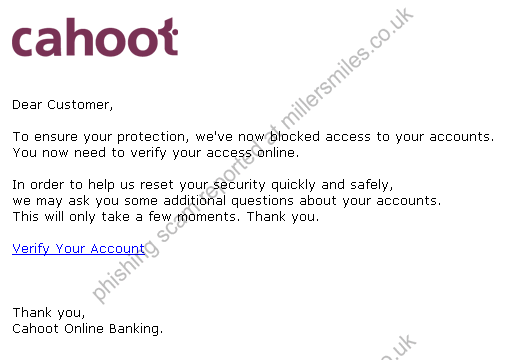
Task: Click the word 'protection' in the first sentence
Action: (x=151, y=137)
